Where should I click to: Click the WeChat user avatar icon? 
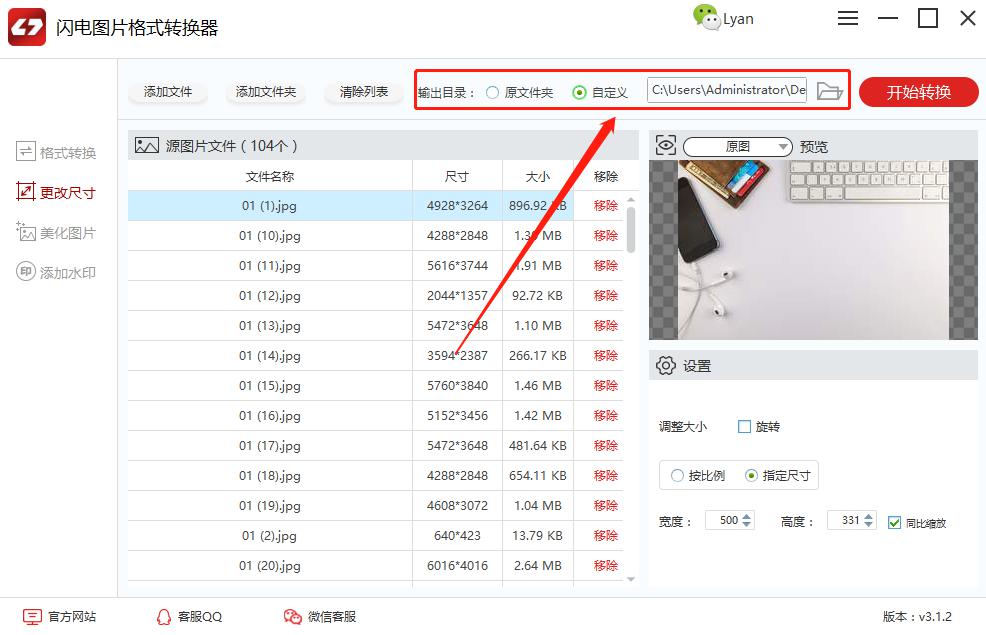tap(706, 18)
